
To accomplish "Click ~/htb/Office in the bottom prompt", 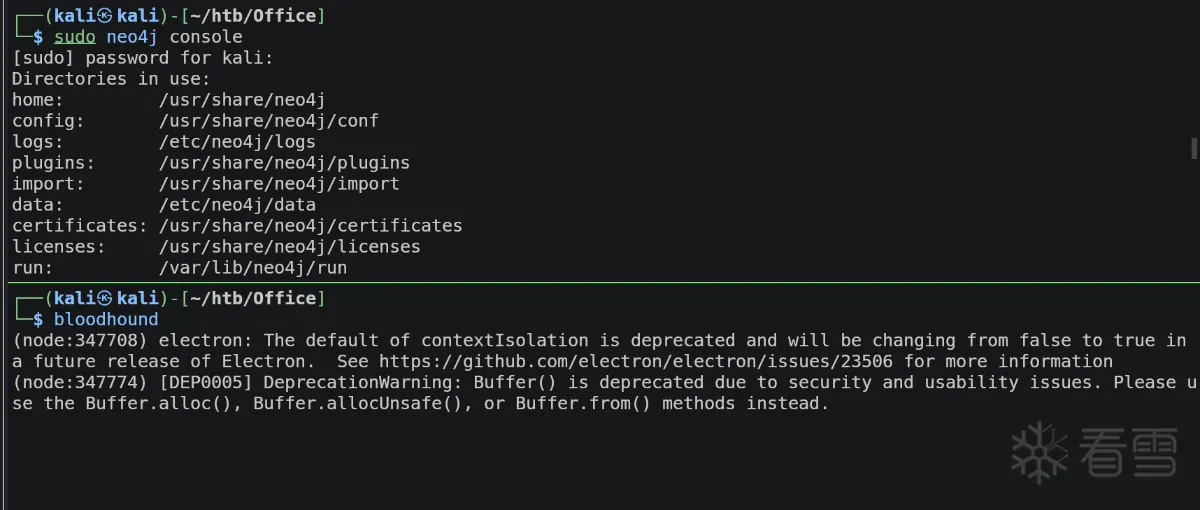I will 253,298.
